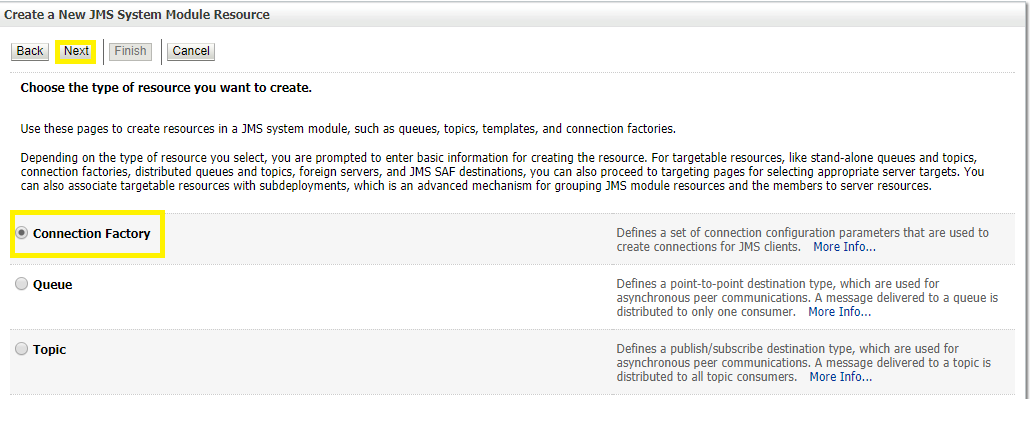Choose the Queue radio button
1030x434 pixels.
click(x=22, y=284)
